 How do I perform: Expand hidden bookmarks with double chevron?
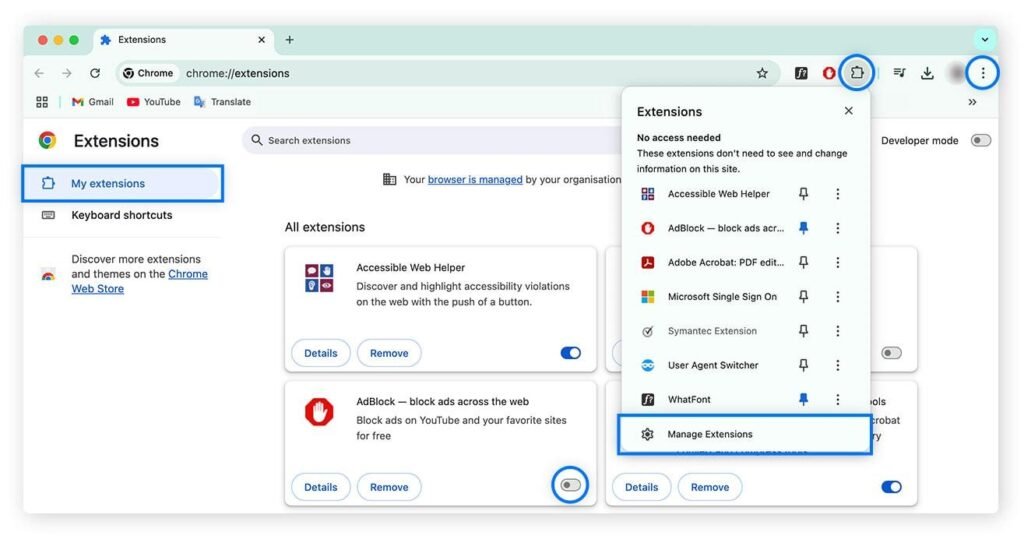pyautogui.click(x=972, y=102)
